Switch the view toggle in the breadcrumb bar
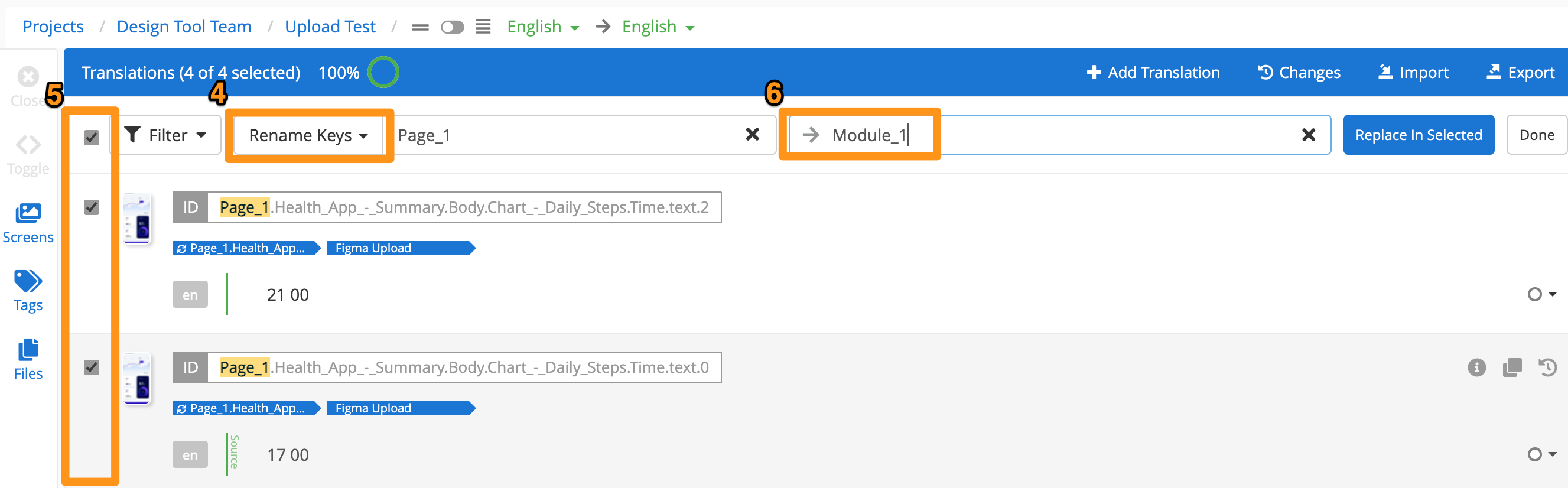This screenshot has width=1568, height=488. [451, 27]
